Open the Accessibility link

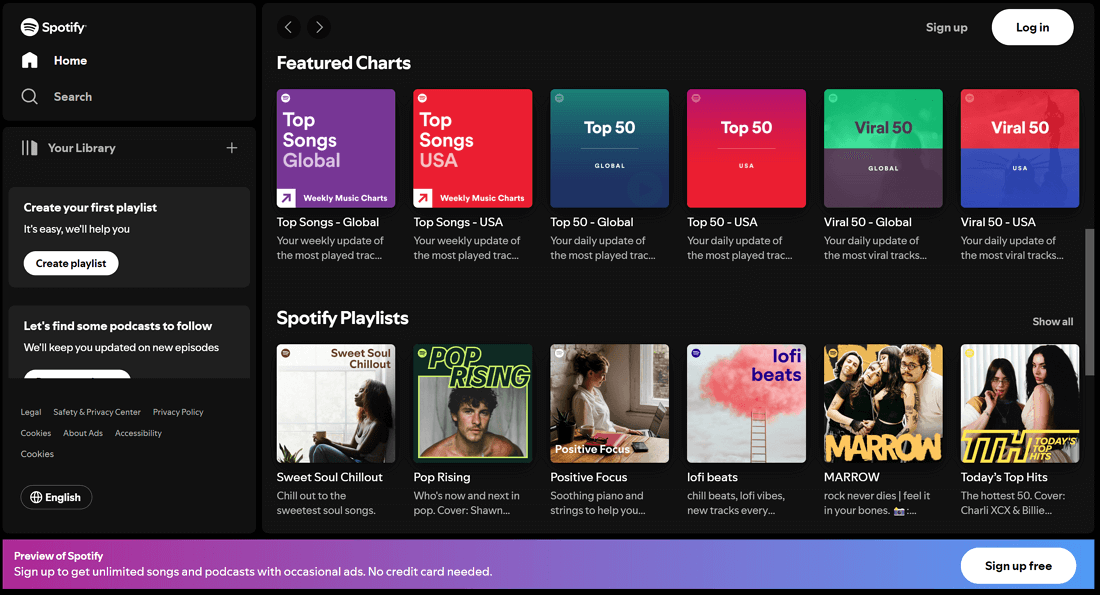tap(138, 433)
